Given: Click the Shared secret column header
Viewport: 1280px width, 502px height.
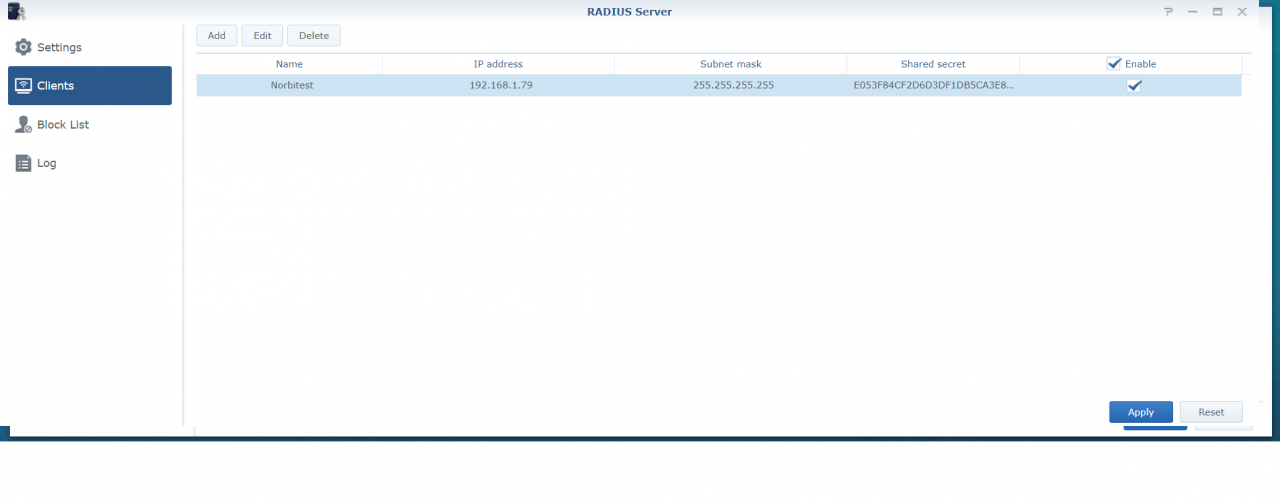Looking at the screenshot, I should pyautogui.click(x=932, y=64).
